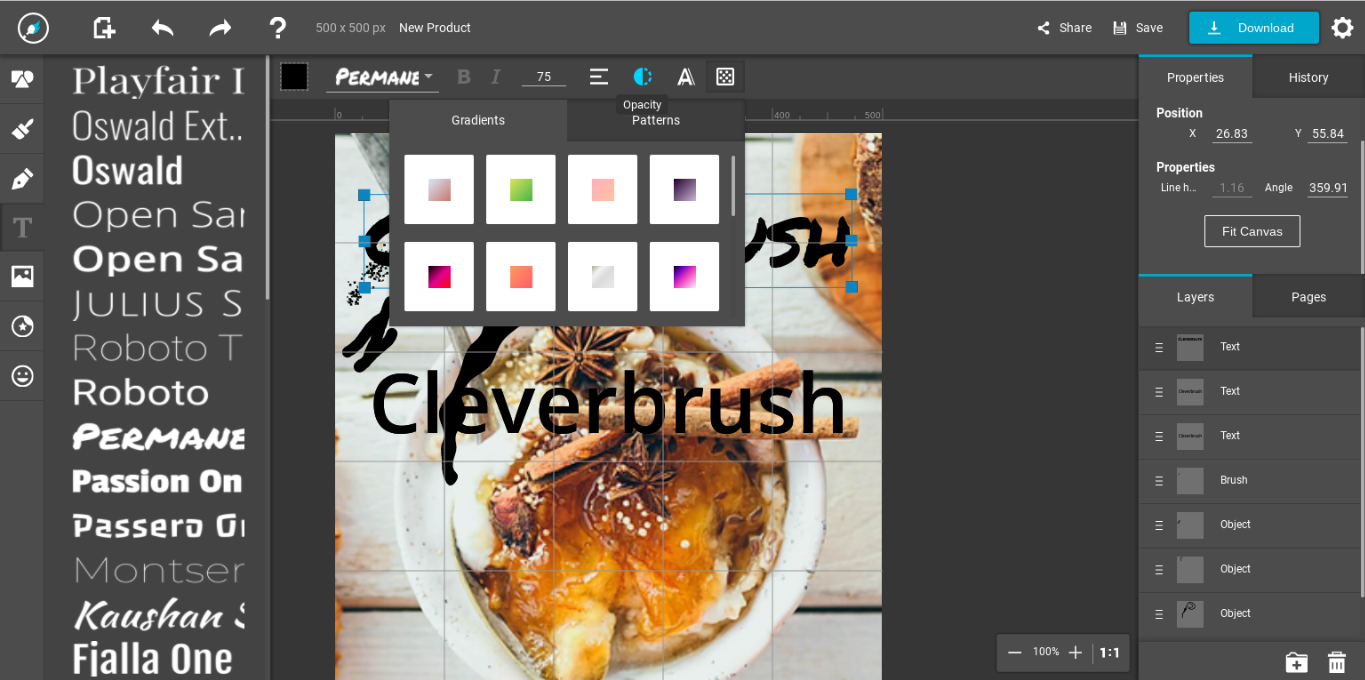Open text effects A icon
Screen dimensions: 1365x680
pyautogui.click(x=686, y=77)
